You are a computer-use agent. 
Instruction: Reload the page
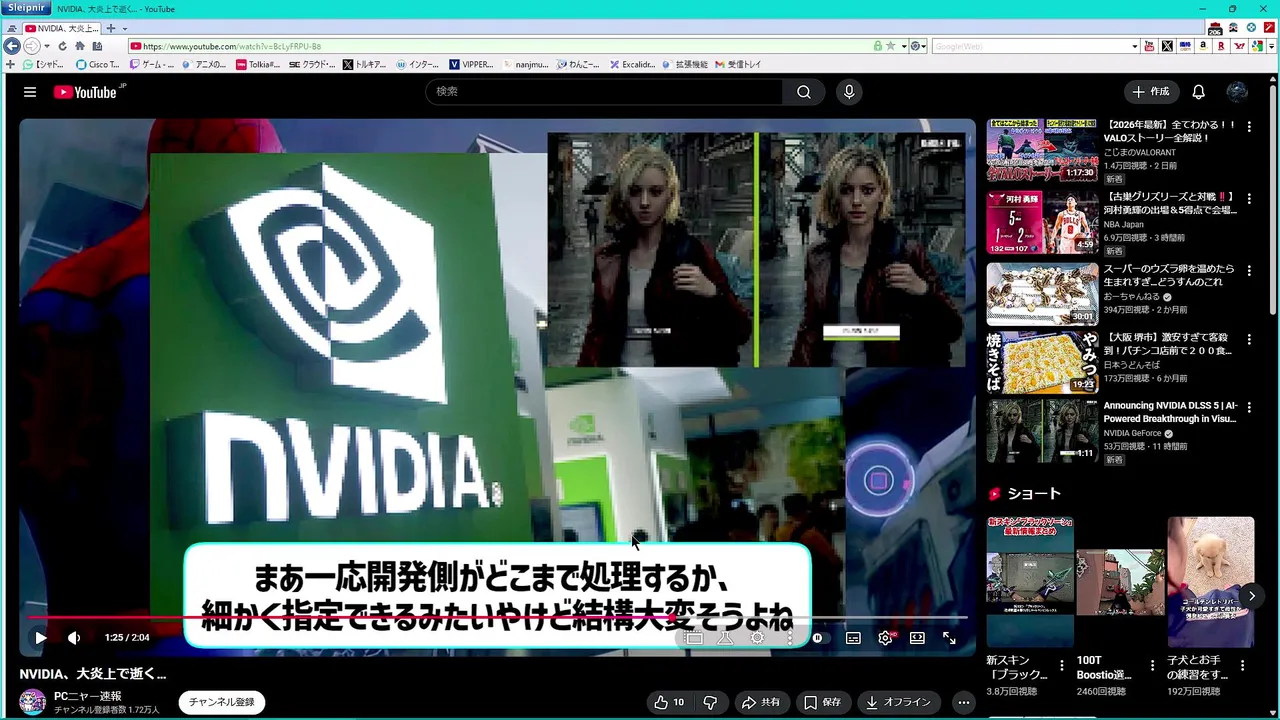[62, 46]
